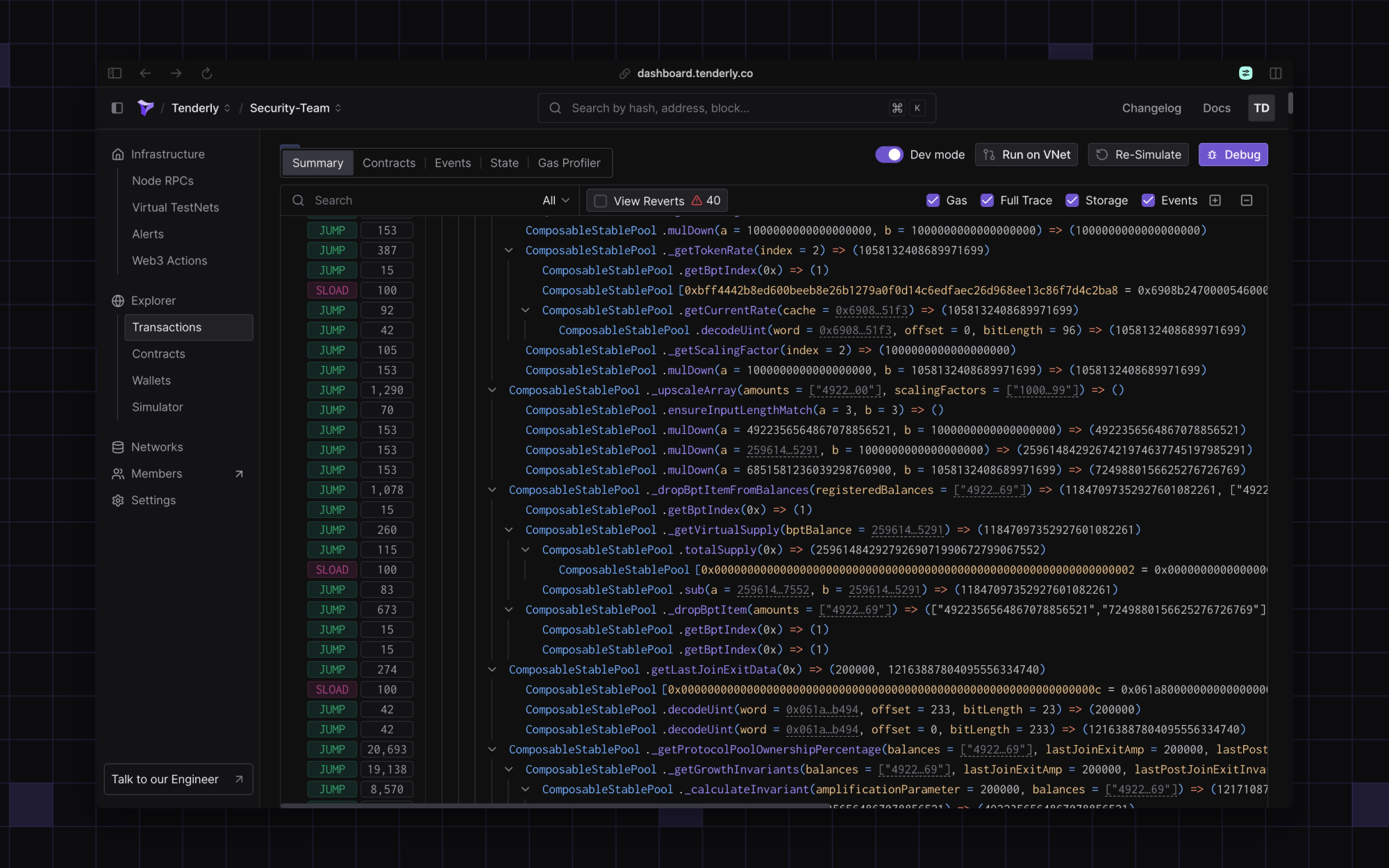This screenshot has height=868, width=1389.
Task: Disable the Dev mode toggle
Action: pos(890,154)
